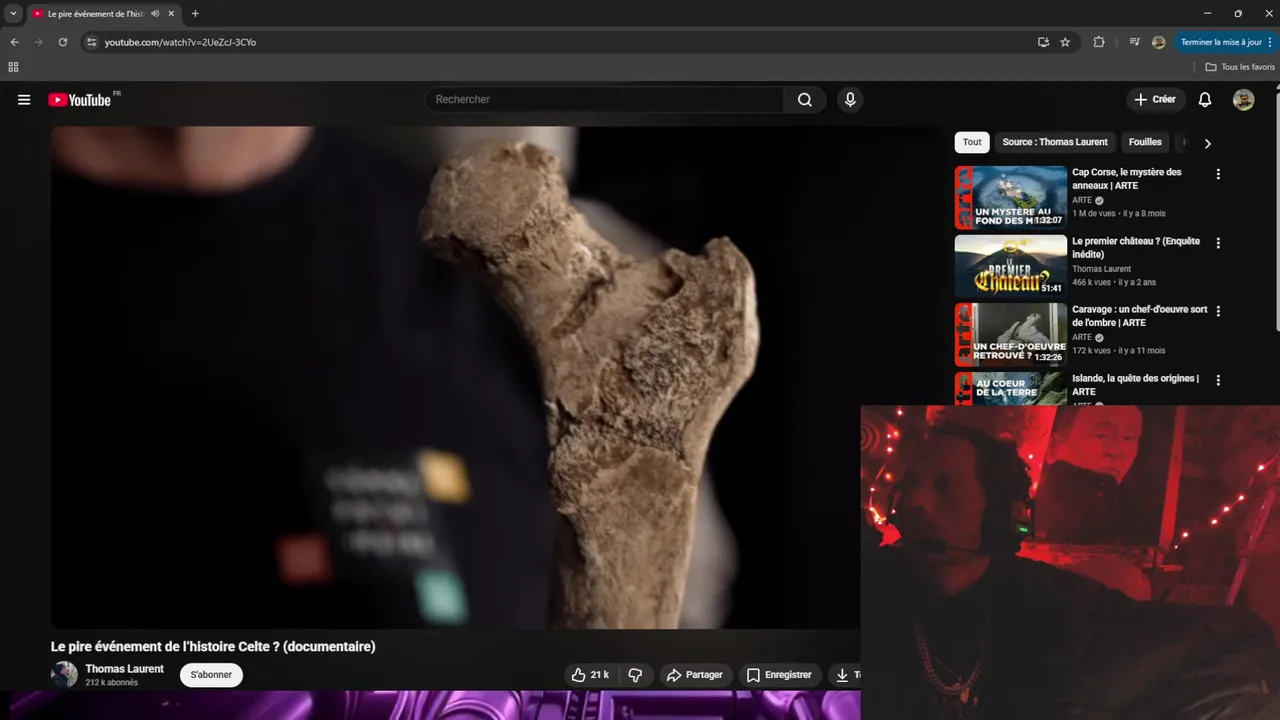
Task: Open options for Cap Corse video
Action: tap(1218, 174)
